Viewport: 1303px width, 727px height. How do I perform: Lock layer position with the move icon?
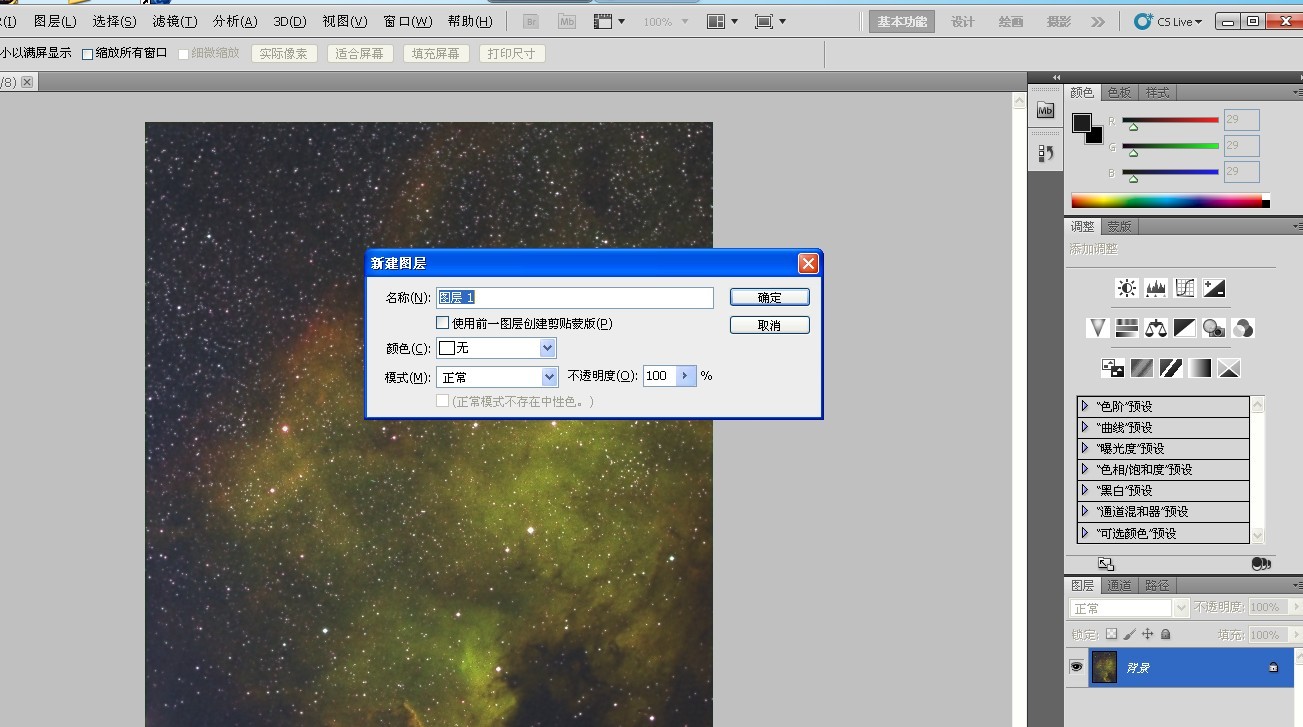pos(1148,634)
